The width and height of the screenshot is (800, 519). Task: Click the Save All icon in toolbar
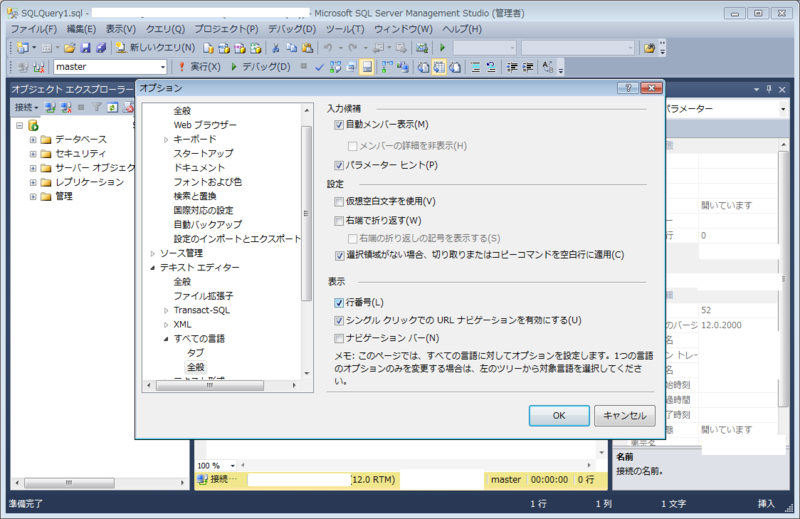[x=101, y=48]
